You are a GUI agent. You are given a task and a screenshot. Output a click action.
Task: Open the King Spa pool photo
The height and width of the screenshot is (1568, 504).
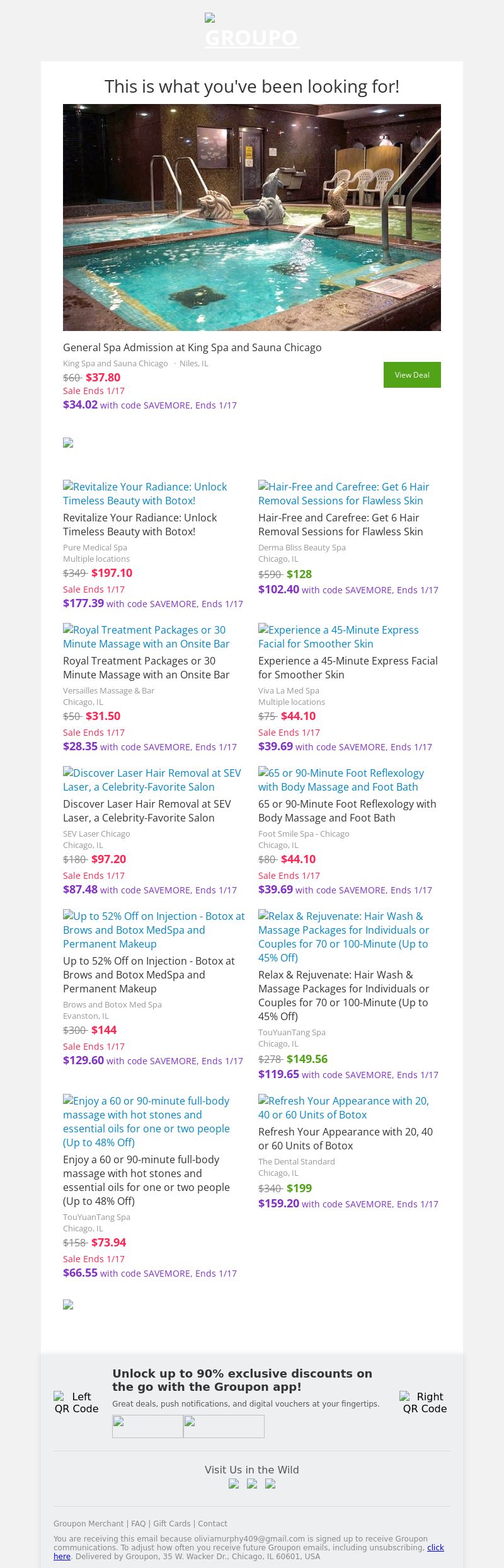(252, 218)
